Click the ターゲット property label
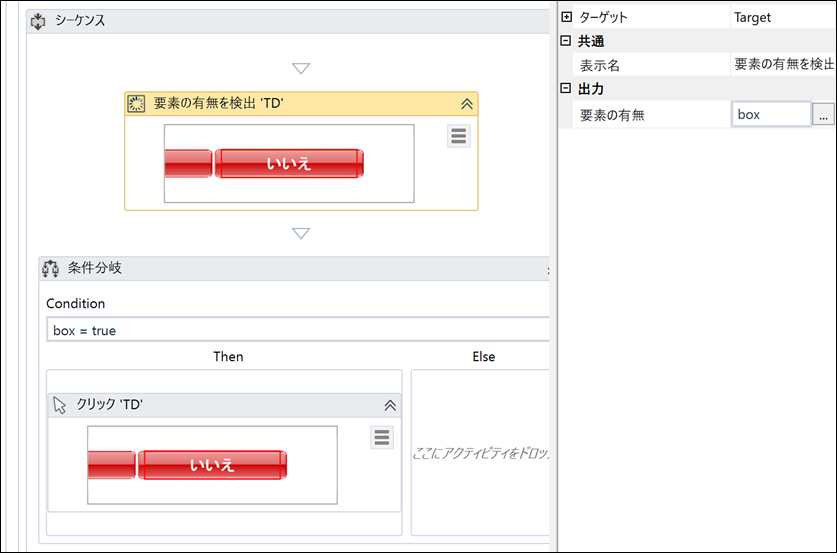Viewport: 837px width, 553px height. (x=603, y=18)
